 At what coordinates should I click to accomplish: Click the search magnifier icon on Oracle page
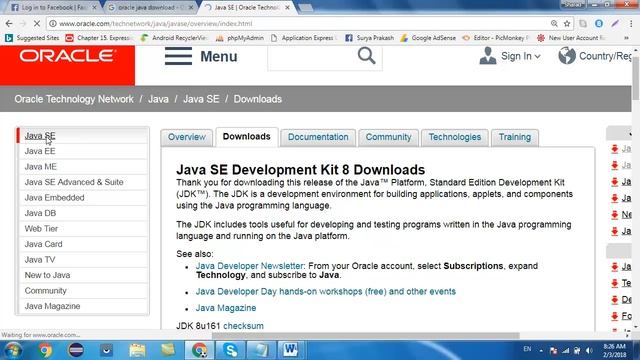(x=366, y=56)
